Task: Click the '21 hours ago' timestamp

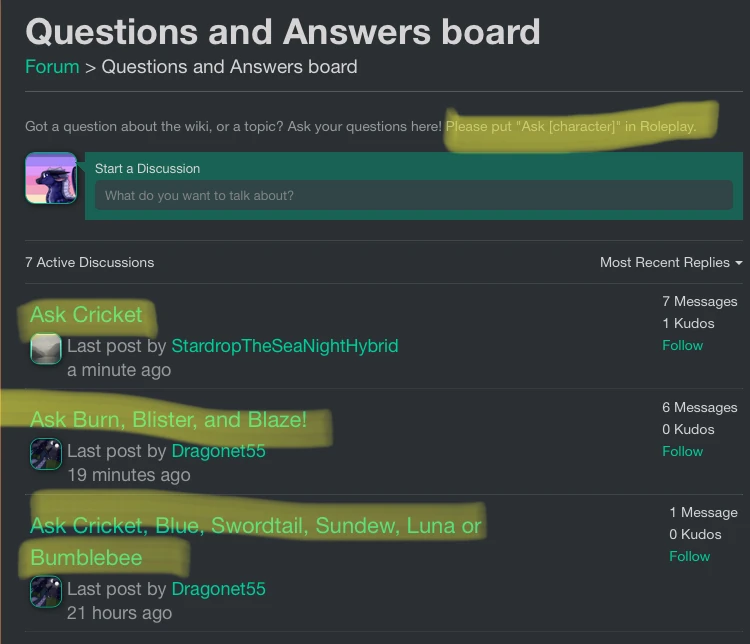Action: click(119, 612)
